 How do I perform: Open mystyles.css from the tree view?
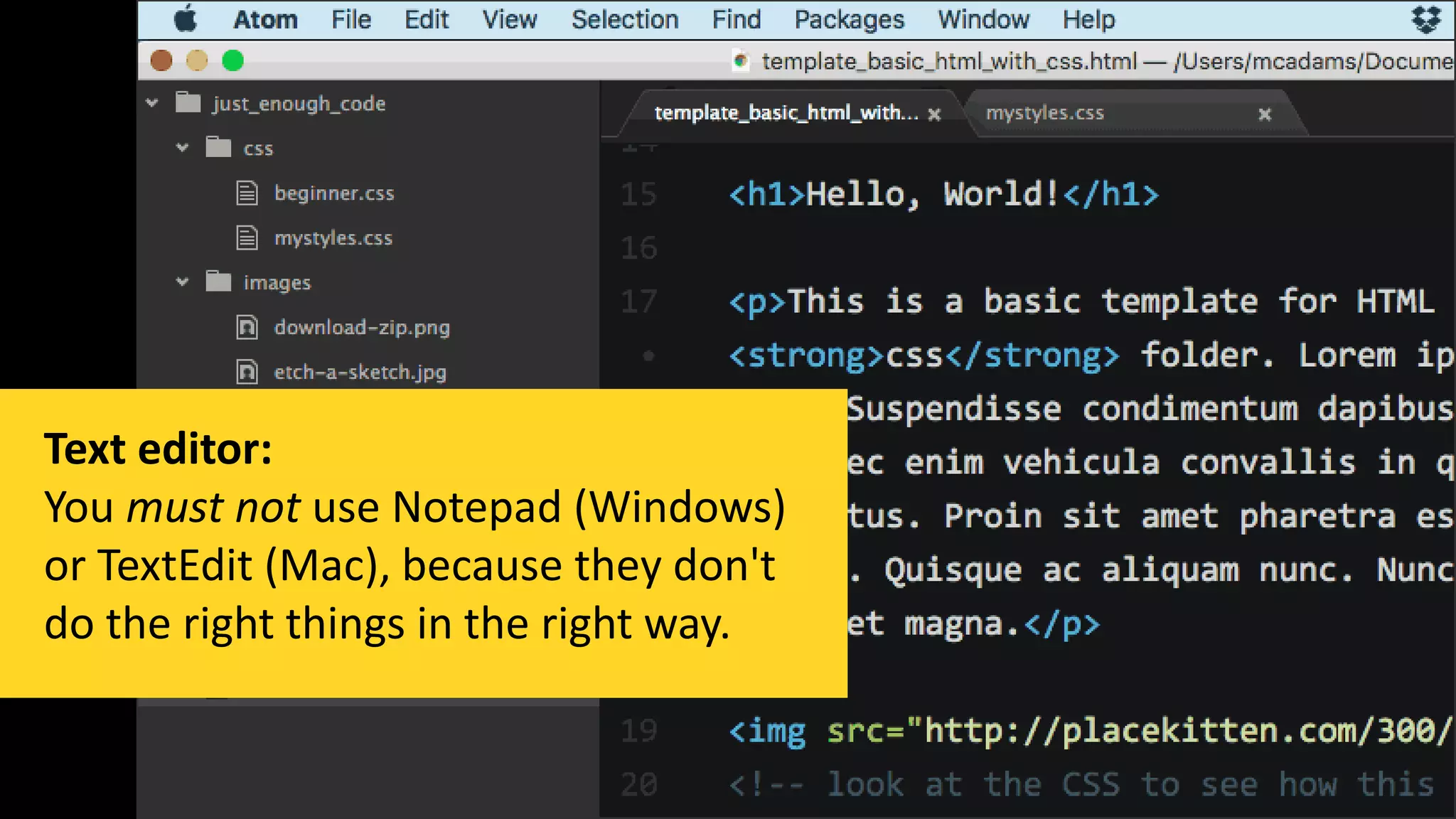[333, 238]
